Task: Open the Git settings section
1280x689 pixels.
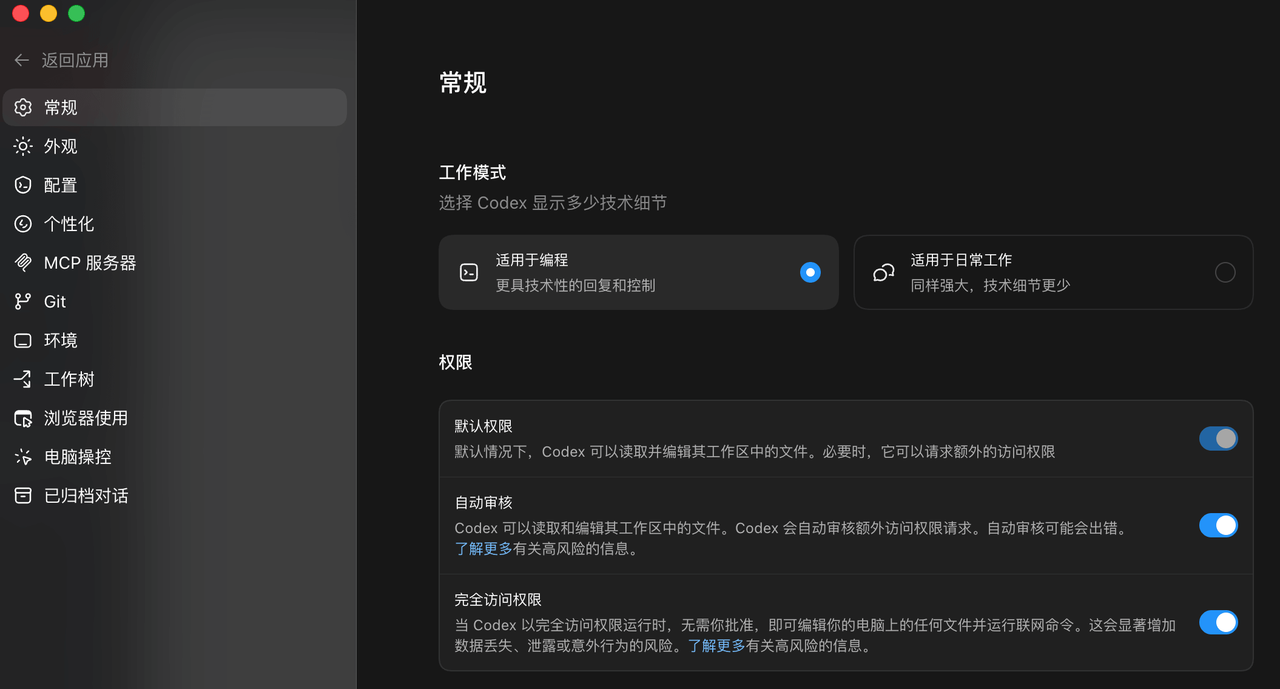Action: (175, 301)
